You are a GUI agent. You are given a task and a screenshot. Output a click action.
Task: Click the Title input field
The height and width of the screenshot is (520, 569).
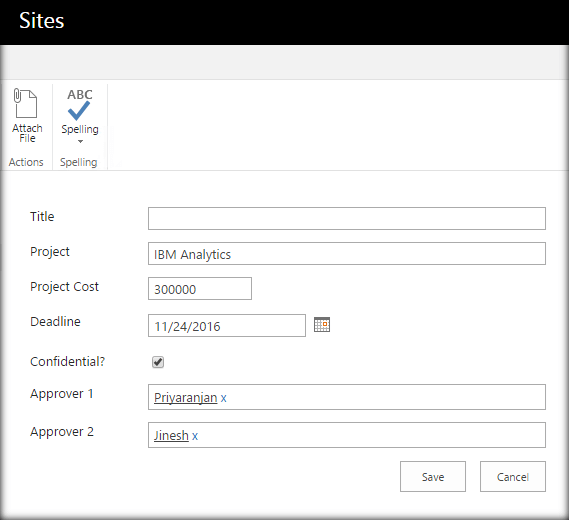(347, 218)
